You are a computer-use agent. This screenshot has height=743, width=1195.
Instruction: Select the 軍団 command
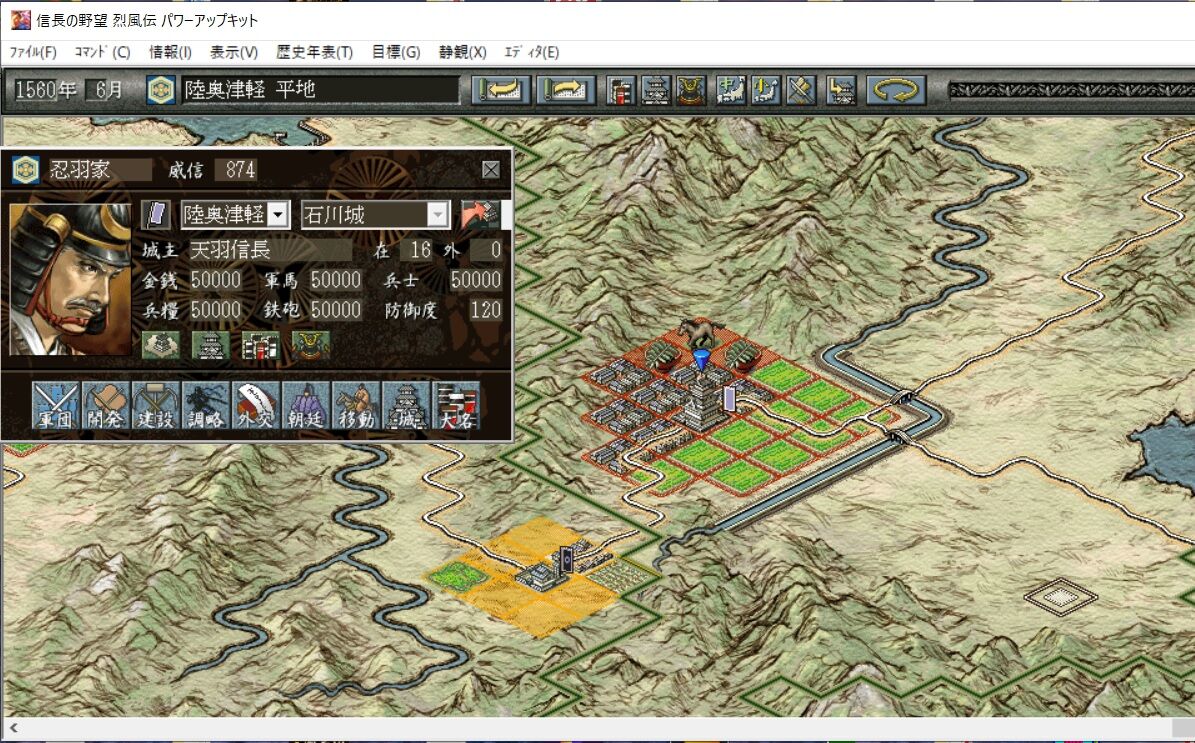[x=56, y=405]
